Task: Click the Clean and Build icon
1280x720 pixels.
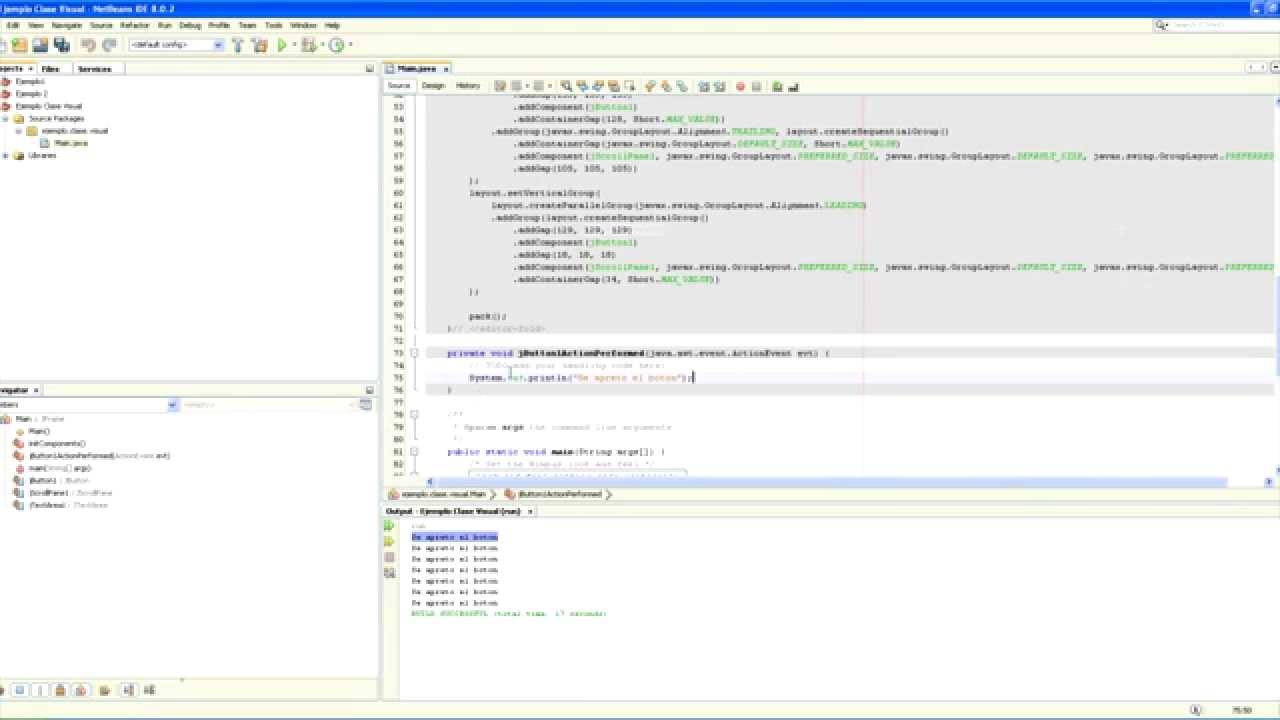Action: tap(259, 45)
